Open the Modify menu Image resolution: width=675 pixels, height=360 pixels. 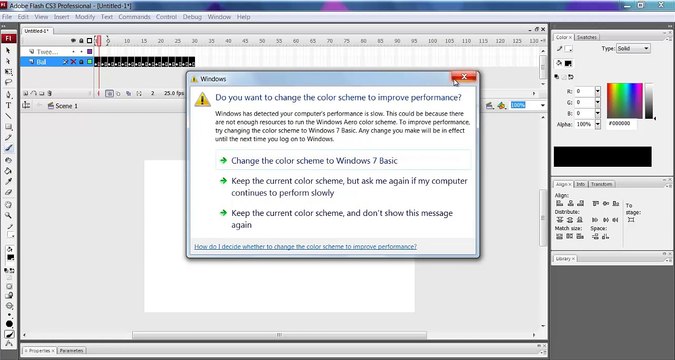pos(85,17)
